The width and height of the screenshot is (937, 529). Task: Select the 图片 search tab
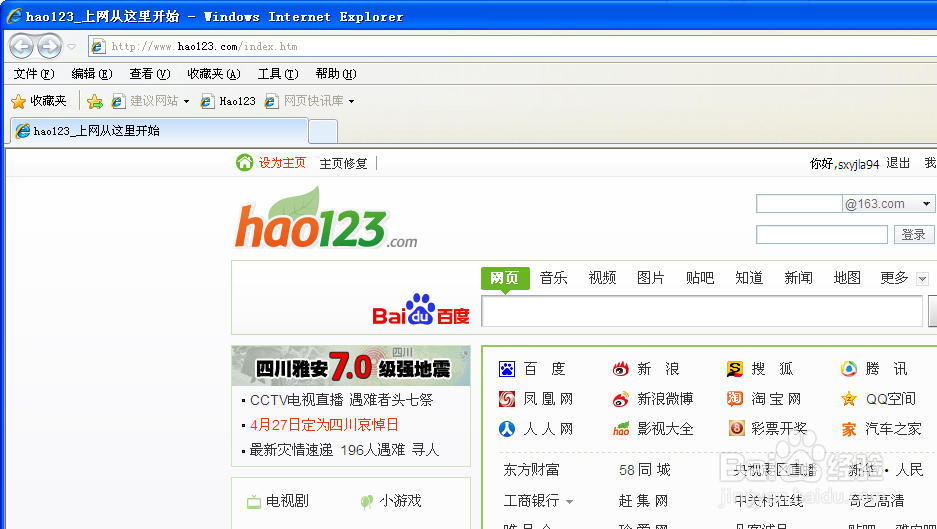click(x=651, y=278)
